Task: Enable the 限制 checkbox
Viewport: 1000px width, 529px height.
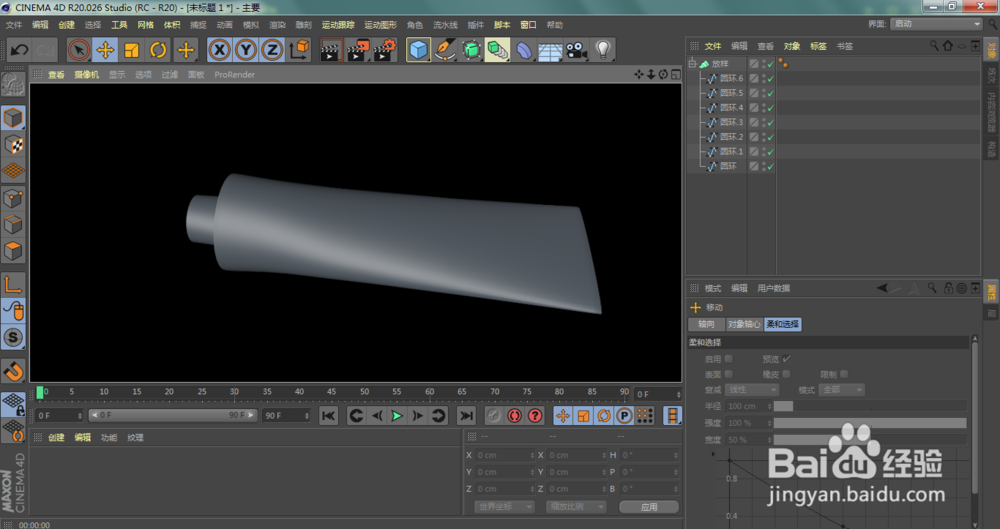Action: (844, 374)
